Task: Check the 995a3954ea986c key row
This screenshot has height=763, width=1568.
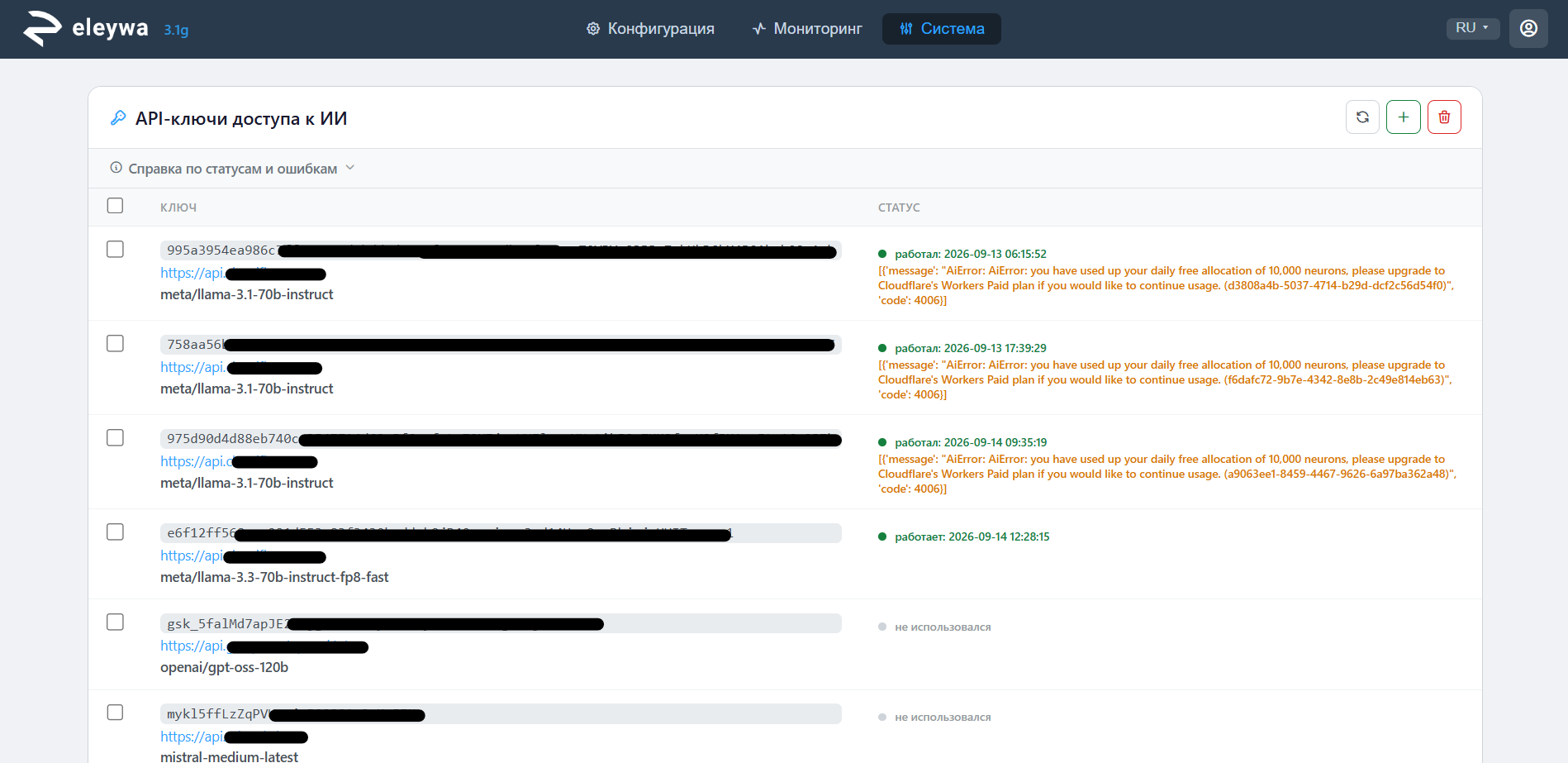Action: coord(116,250)
